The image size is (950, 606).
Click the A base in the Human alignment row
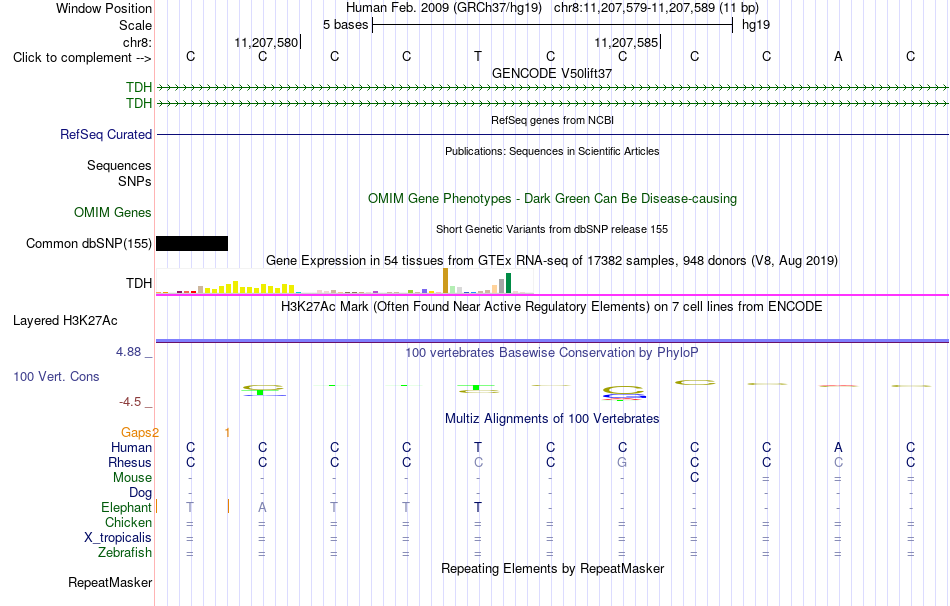pos(838,448)
